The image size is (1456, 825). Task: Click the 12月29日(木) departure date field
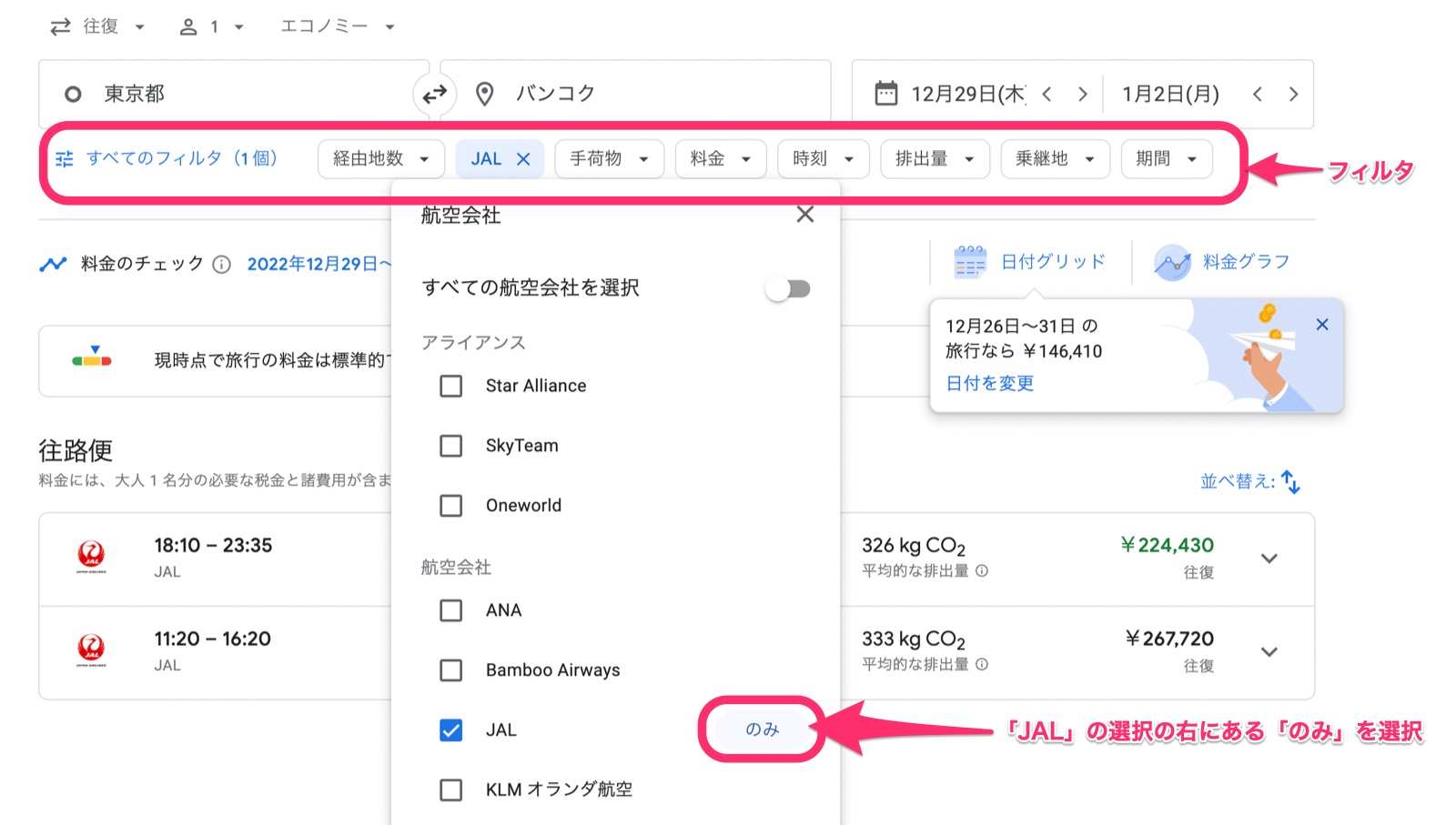(967, 94)
